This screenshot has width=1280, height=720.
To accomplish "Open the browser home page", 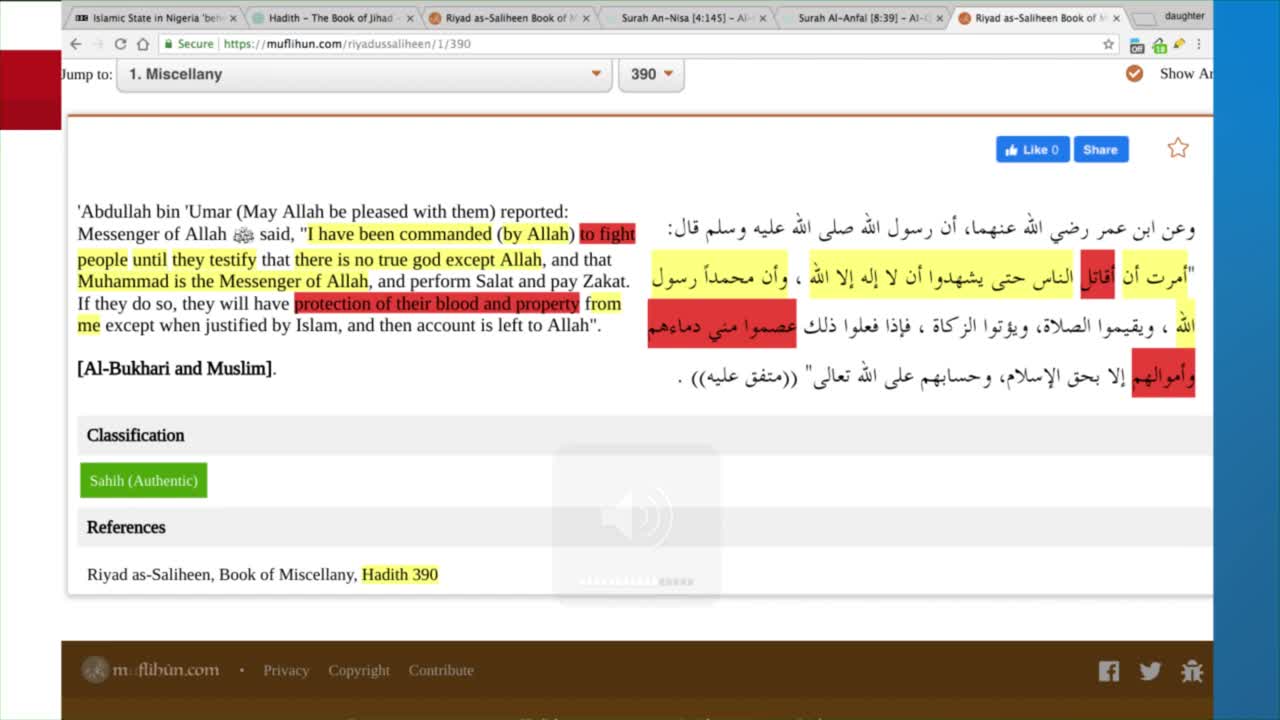I will click(142, 44).
